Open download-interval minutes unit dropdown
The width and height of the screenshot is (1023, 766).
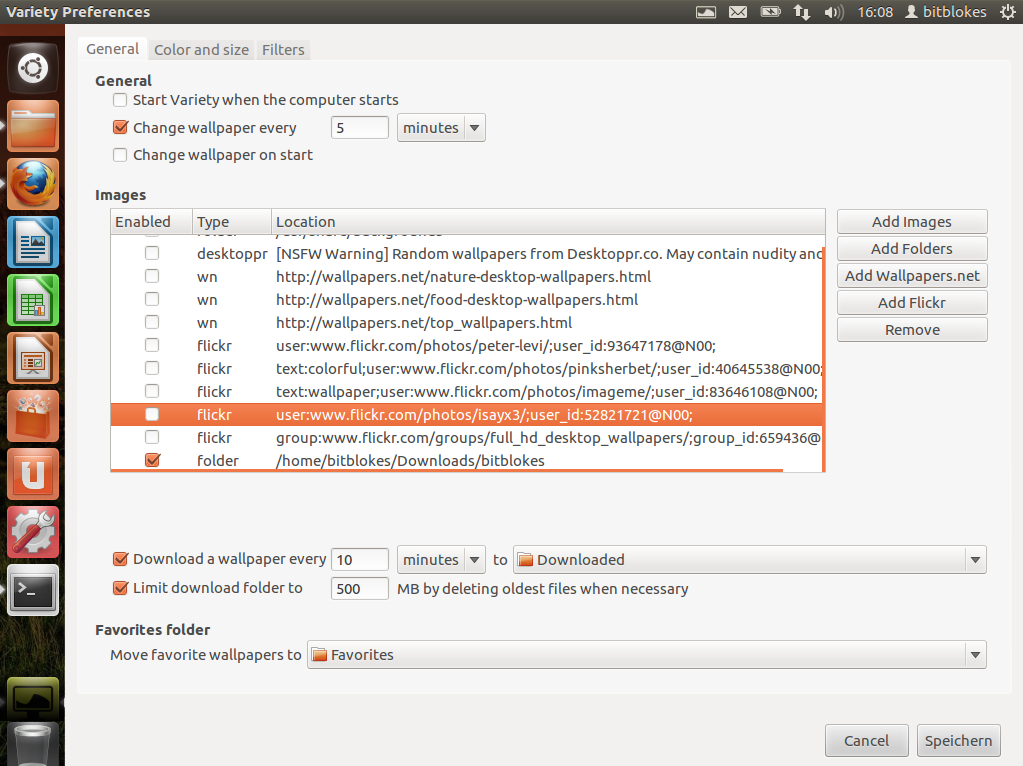coord(441,560)
